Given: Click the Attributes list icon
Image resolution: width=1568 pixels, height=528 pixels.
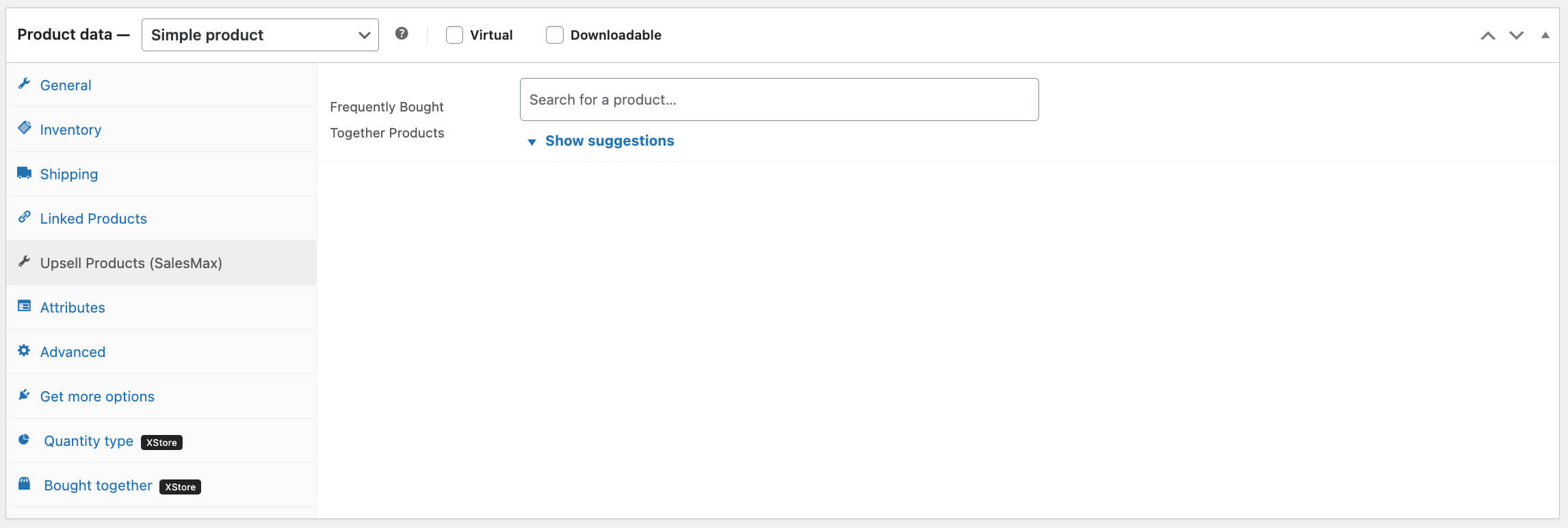Looking at the screenshot, I should point(25,306).
